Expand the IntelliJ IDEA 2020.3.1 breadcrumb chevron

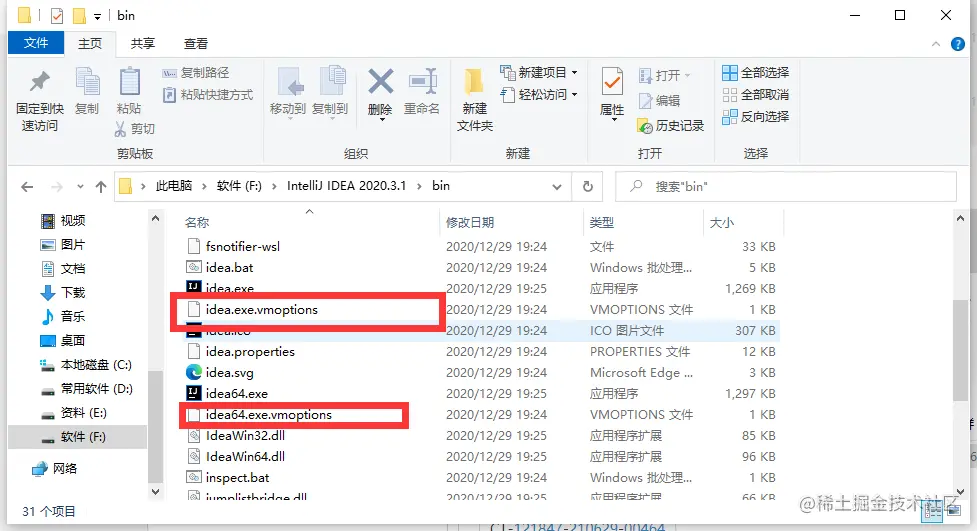(419, 186)
